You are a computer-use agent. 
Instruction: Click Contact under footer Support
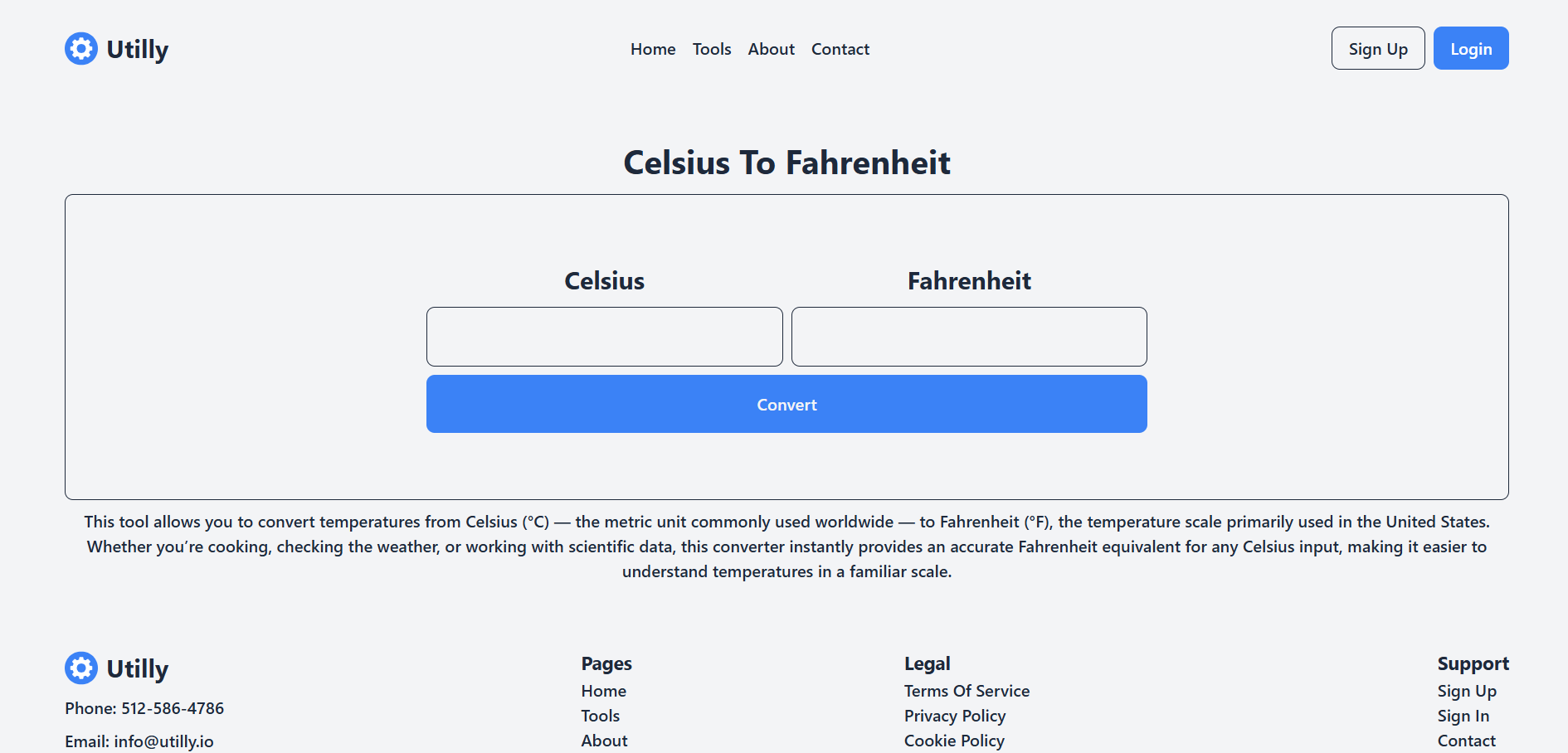pos(1467,741)
